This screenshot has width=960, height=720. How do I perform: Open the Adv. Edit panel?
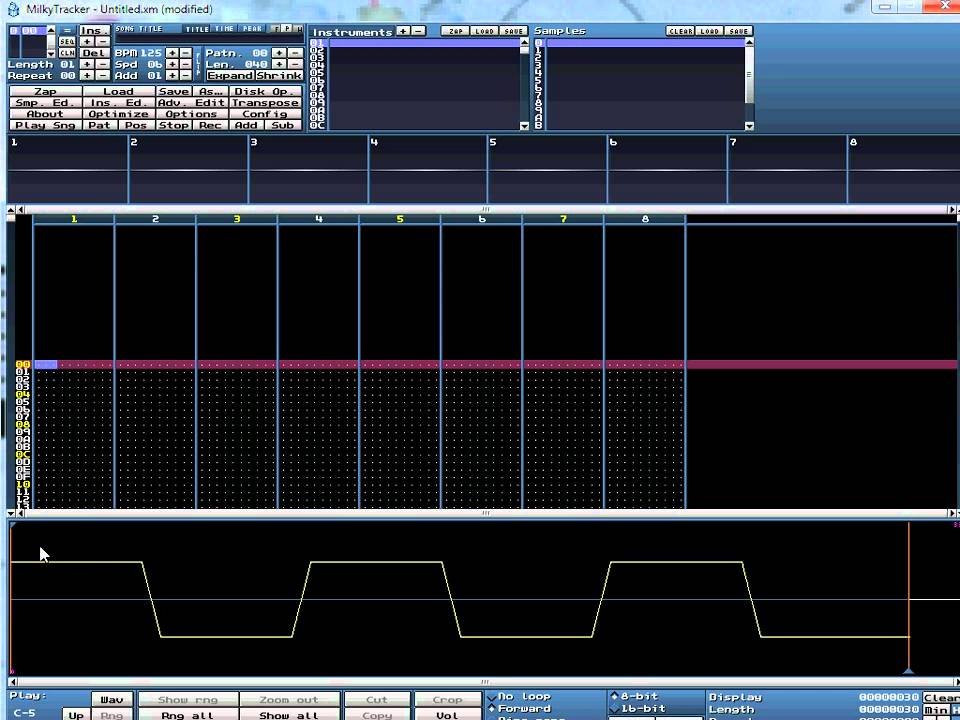192,103
